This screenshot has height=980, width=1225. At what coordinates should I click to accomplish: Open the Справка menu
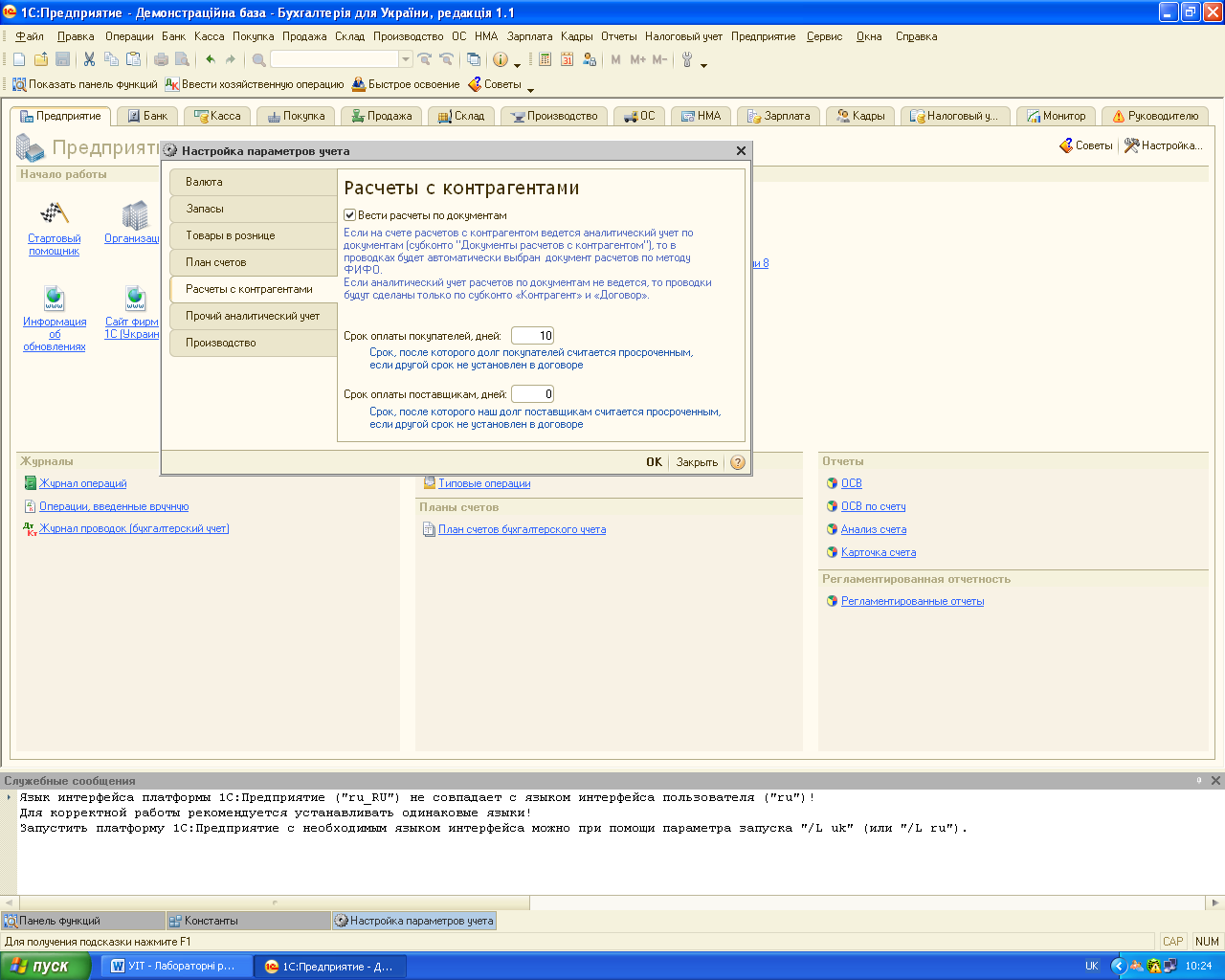(916, 36)
